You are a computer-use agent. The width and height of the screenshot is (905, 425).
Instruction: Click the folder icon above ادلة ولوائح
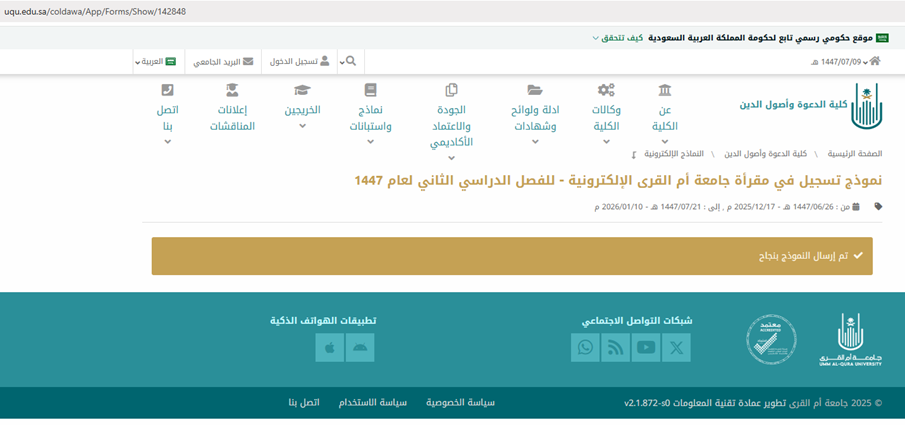pos(535,90)
